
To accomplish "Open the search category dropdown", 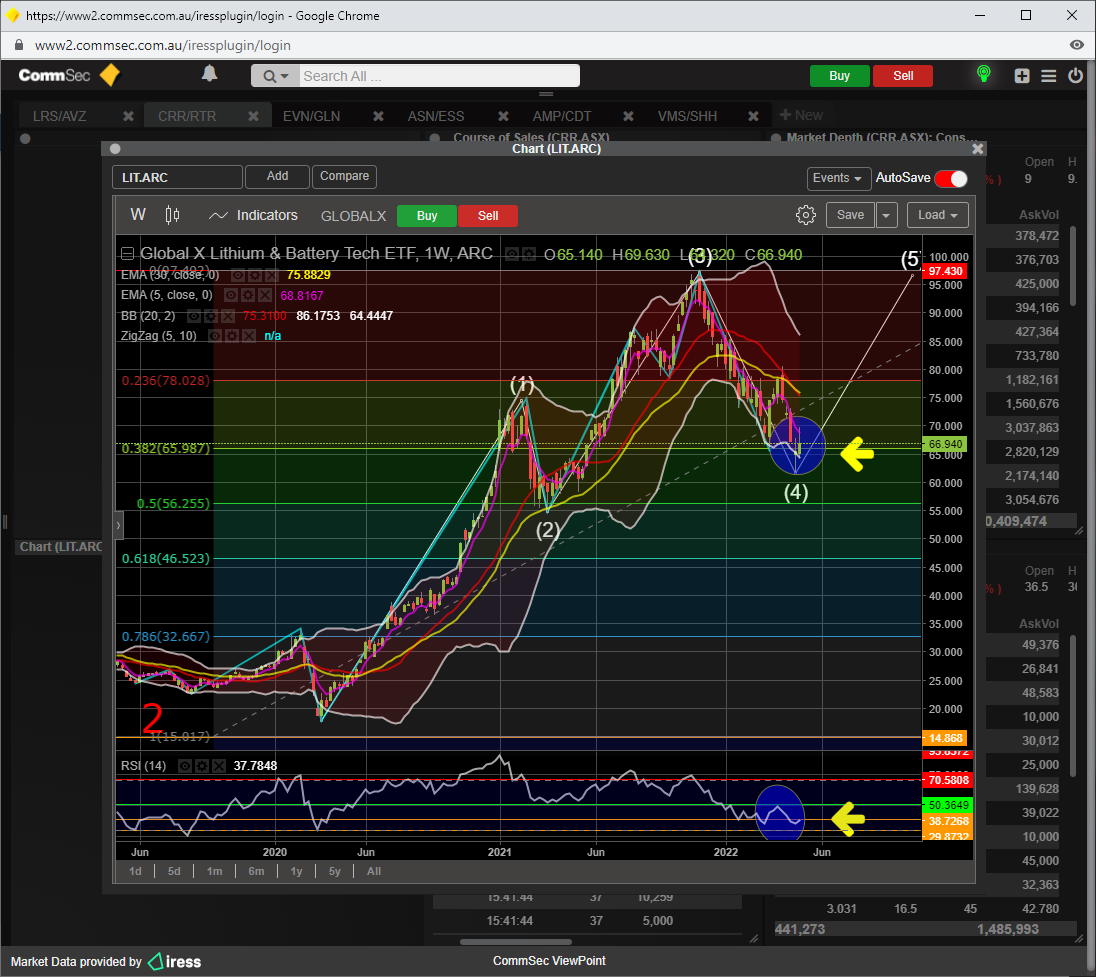I will (x=276, y=76).
